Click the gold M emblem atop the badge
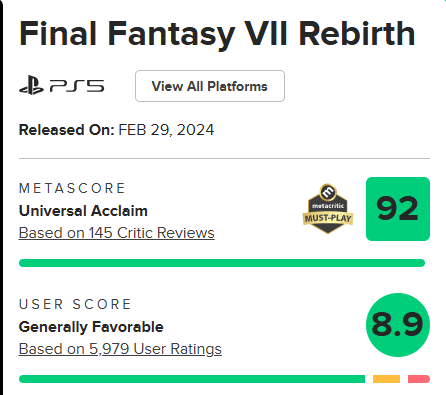The image size is (446, 395). 328,191
